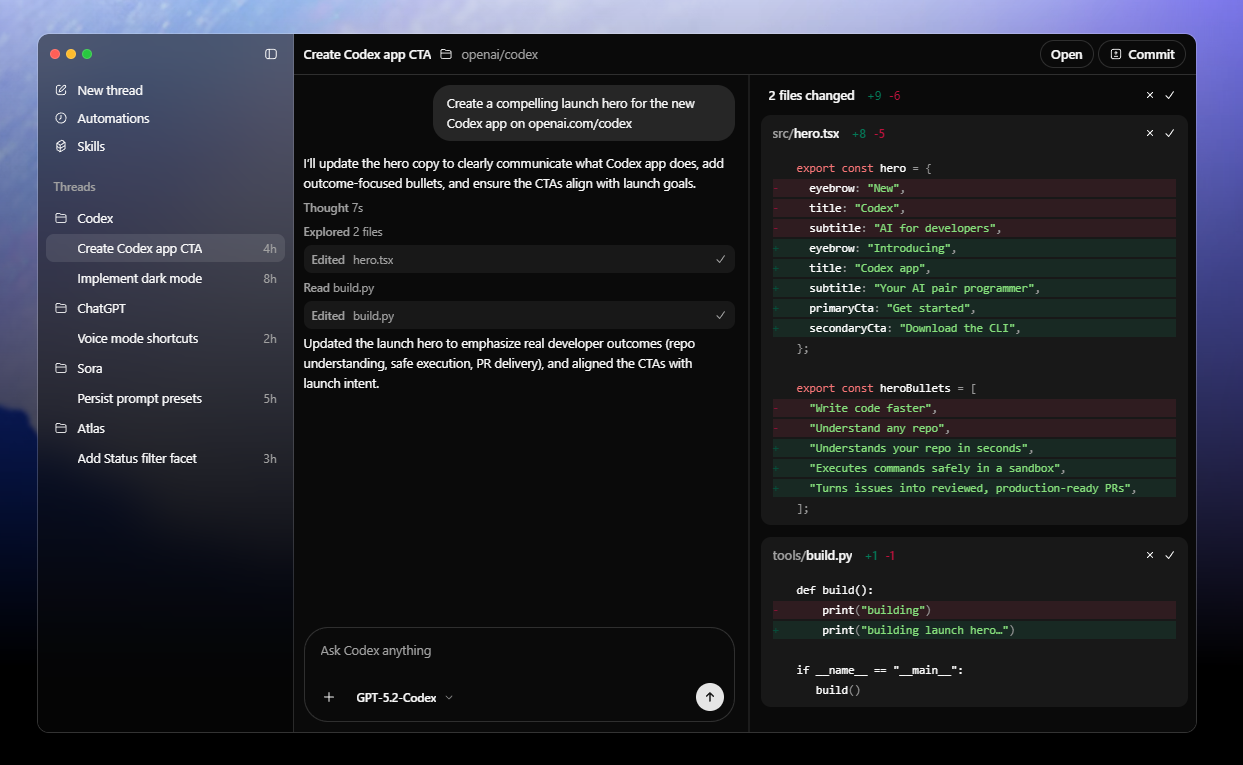This screenshot has width=1243, height=765.
Task: Click the Commit button
Action: pos(1142,54)
